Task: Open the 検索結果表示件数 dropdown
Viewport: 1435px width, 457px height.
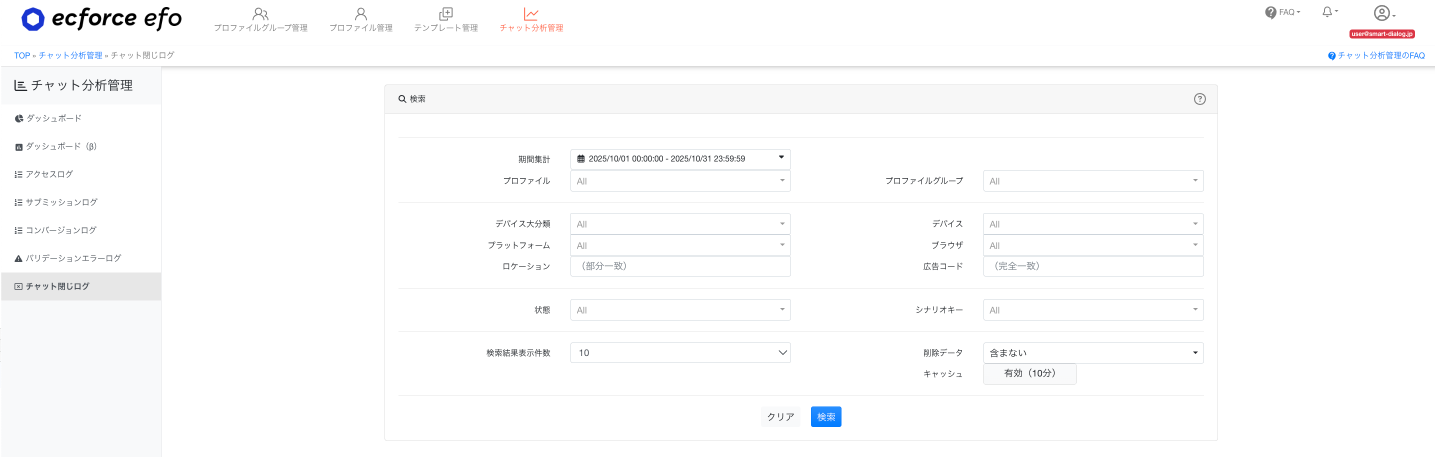Action: click(680, 352)
